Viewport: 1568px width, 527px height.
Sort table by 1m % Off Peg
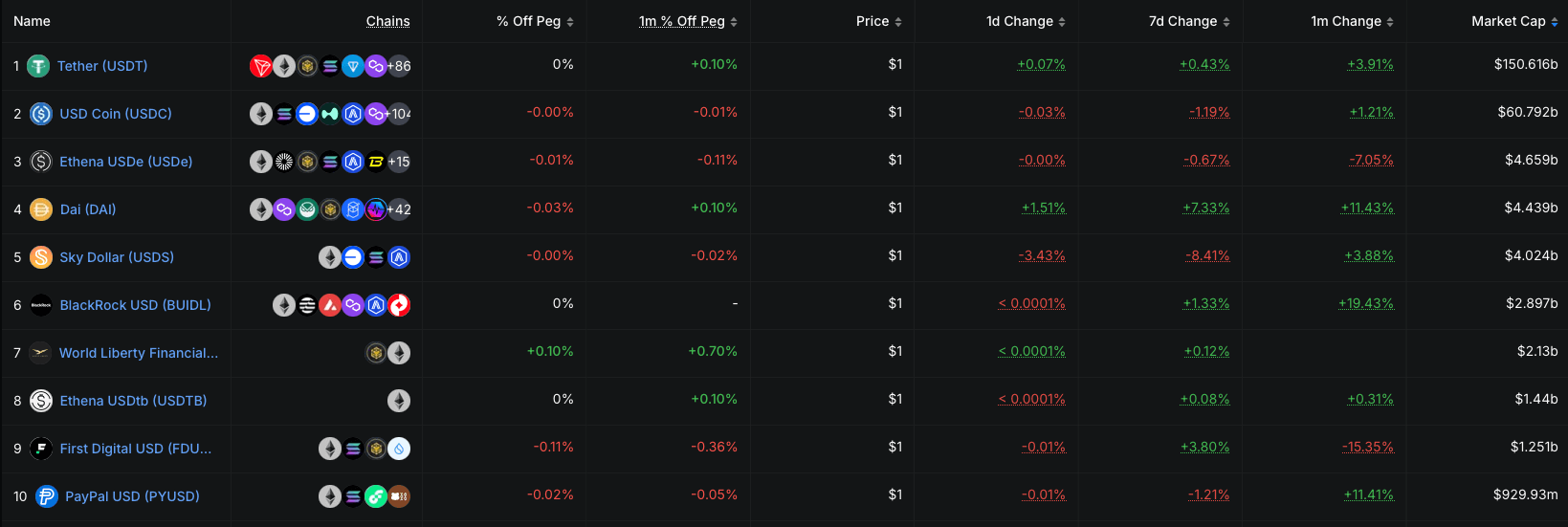[x=688, y=21]
